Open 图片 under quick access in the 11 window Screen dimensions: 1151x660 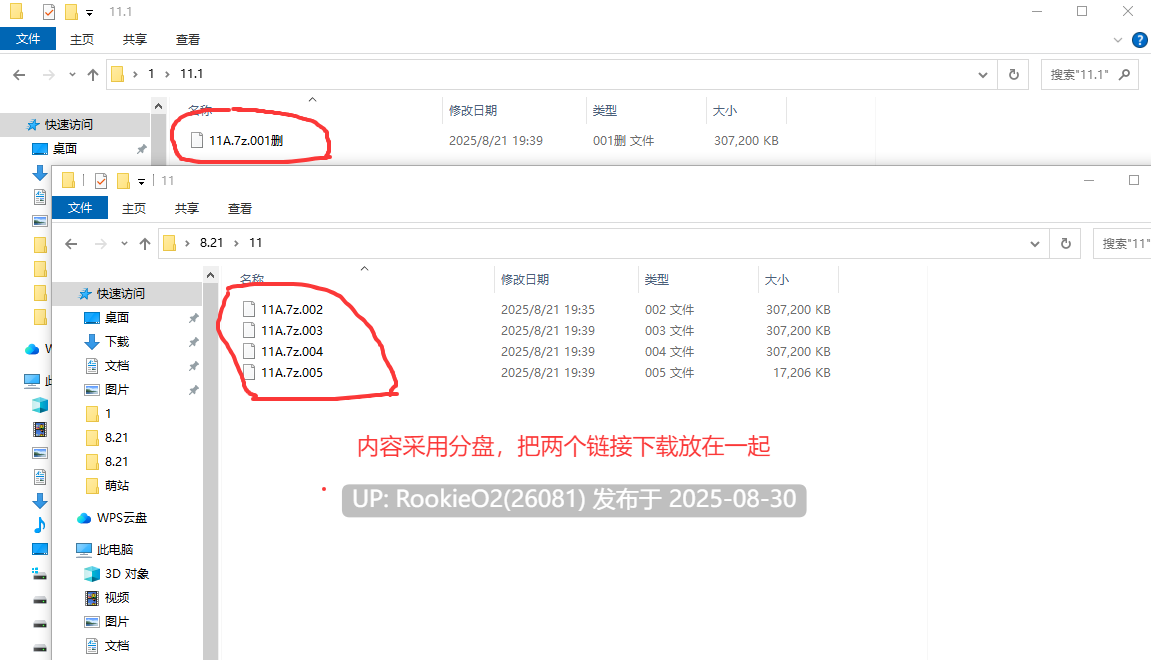point(117,389)
